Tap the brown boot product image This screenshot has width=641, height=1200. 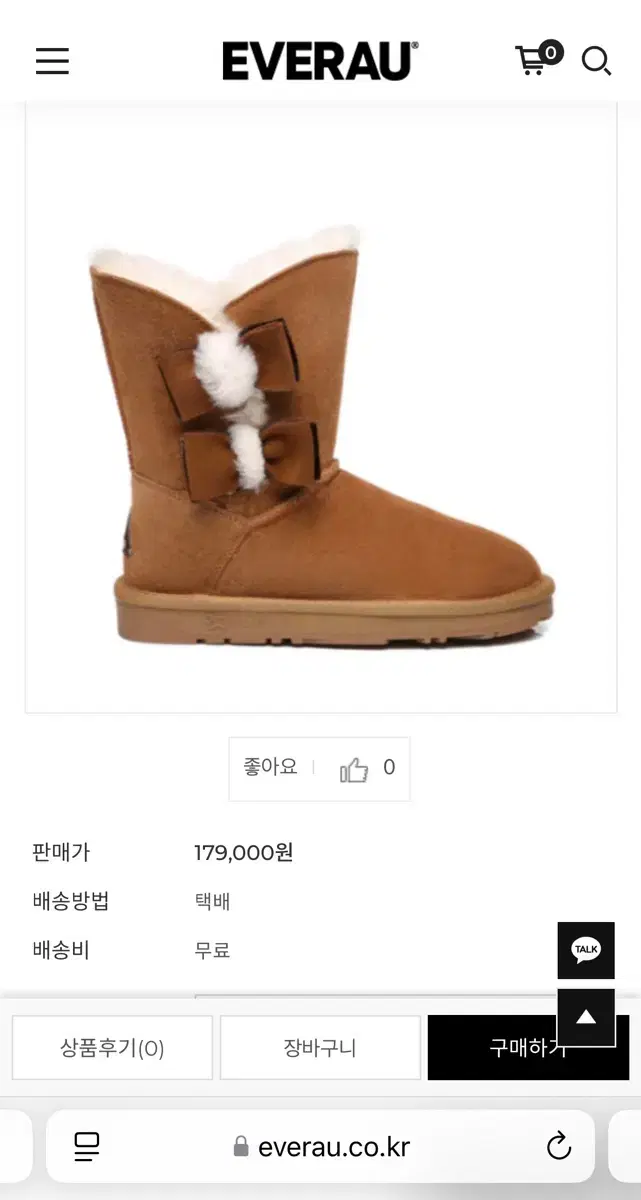pyautogui.click(x=320, y=437)
